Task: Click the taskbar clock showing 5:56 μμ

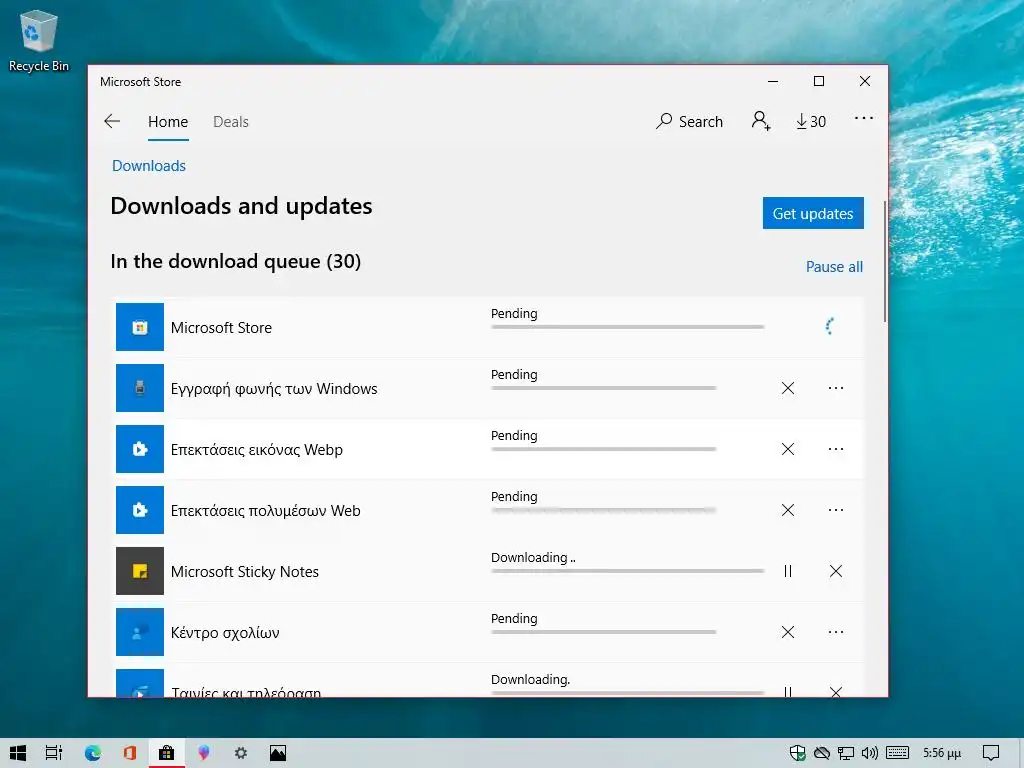Action: (x=942, y=753)
